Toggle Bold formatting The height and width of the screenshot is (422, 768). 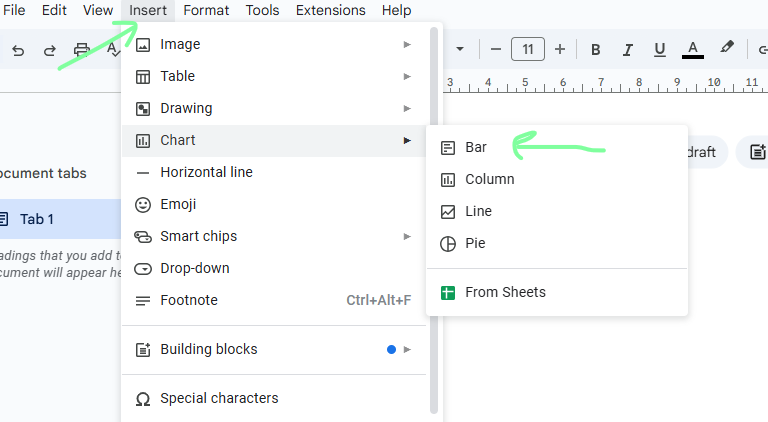tap(595, 49)
